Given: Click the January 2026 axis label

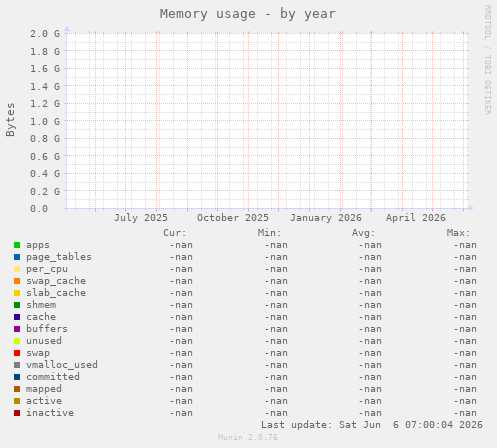Looking at the screenshot, I should tap(326, 218).
